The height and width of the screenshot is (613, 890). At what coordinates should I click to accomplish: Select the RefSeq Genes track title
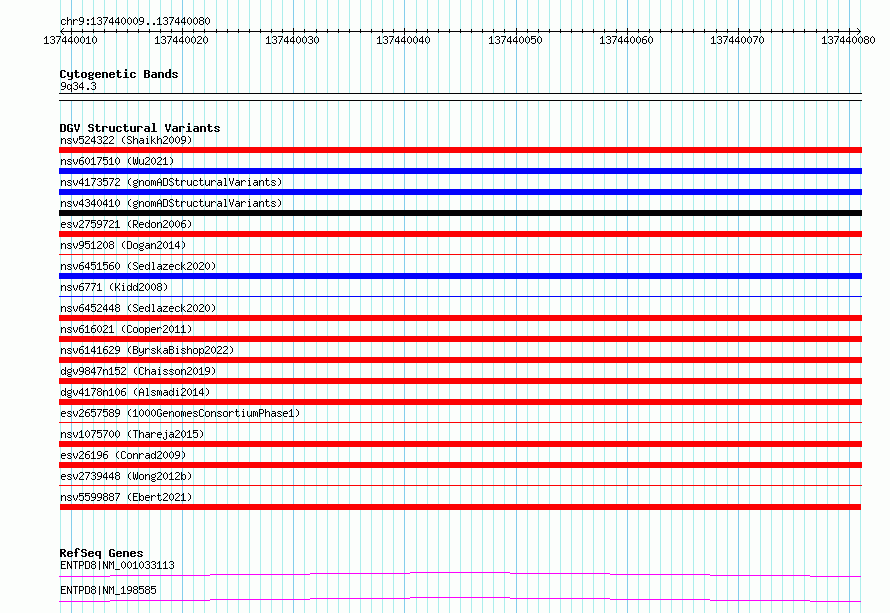click(x=101, y=553)
